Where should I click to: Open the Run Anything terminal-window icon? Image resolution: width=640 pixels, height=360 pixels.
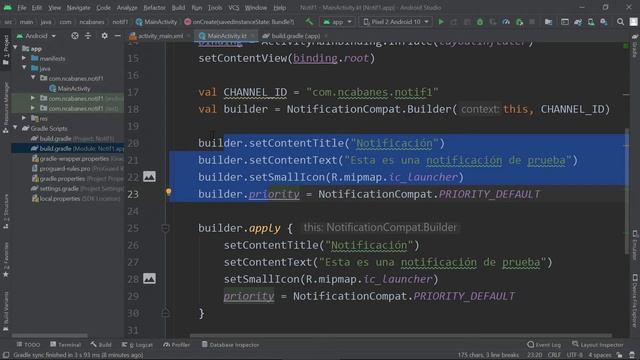[x=564, y=22]
